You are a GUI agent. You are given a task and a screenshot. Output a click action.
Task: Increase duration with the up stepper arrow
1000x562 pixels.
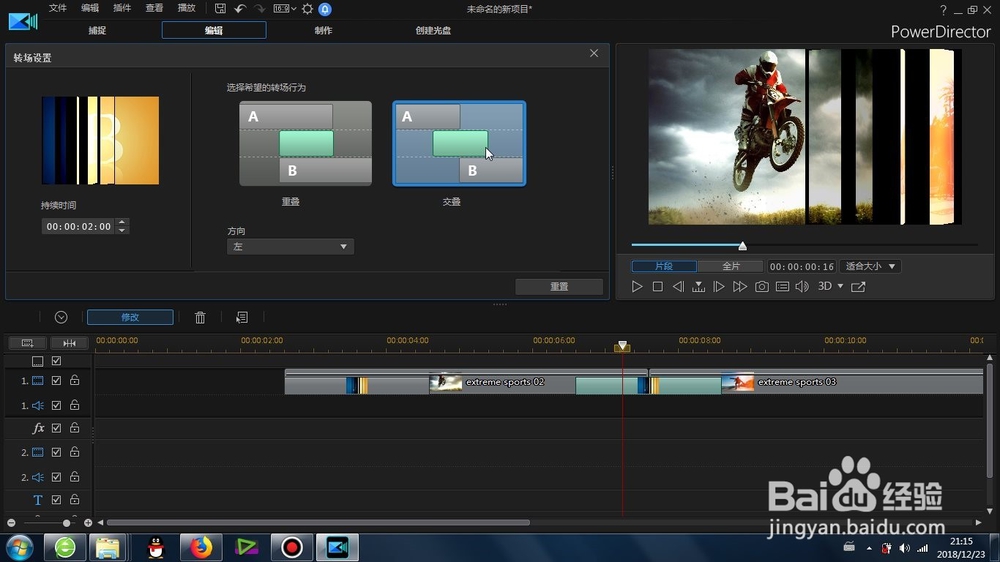pyautogui.click(x=122, y=222)
